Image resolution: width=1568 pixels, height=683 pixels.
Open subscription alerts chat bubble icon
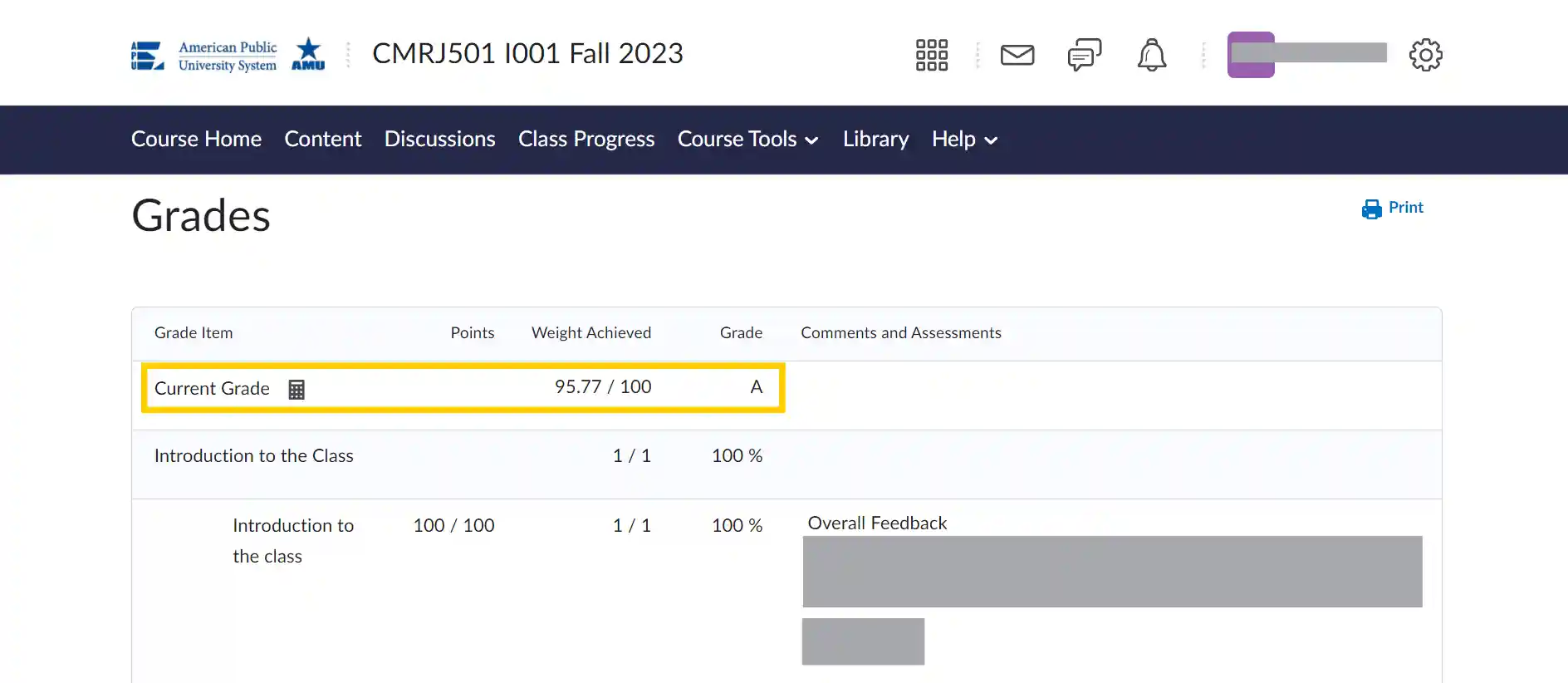(x=1085, y=55)
